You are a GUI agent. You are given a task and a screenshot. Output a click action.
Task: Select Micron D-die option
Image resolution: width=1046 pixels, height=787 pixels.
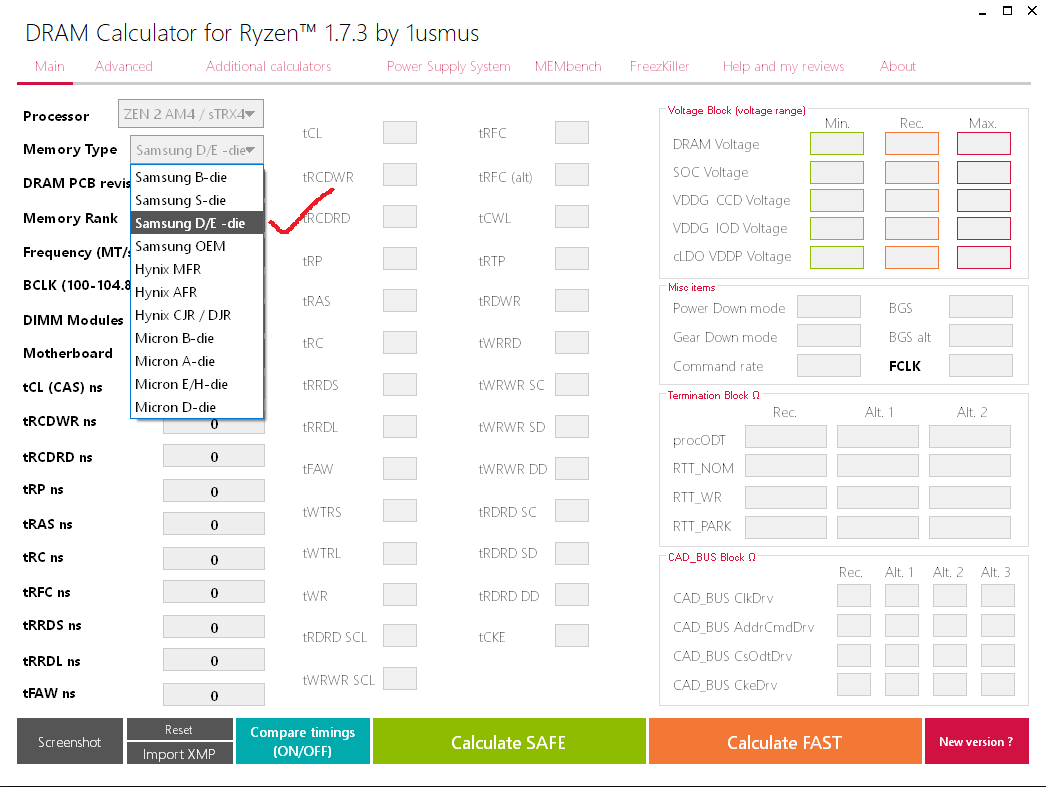point(197,407)
